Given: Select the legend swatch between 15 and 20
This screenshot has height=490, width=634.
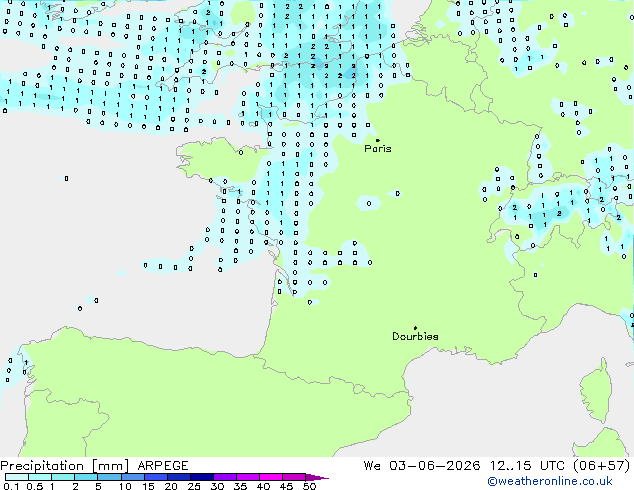Looking at the screenshot, I should click(x=155, y=477).
